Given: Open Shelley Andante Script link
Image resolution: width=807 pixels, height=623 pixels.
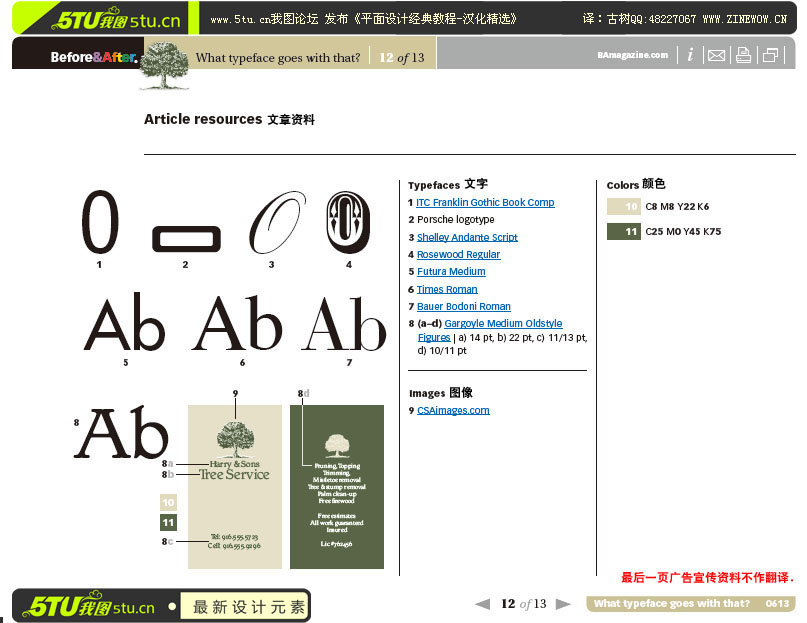Looking at the screenshot, I should 467,237.
